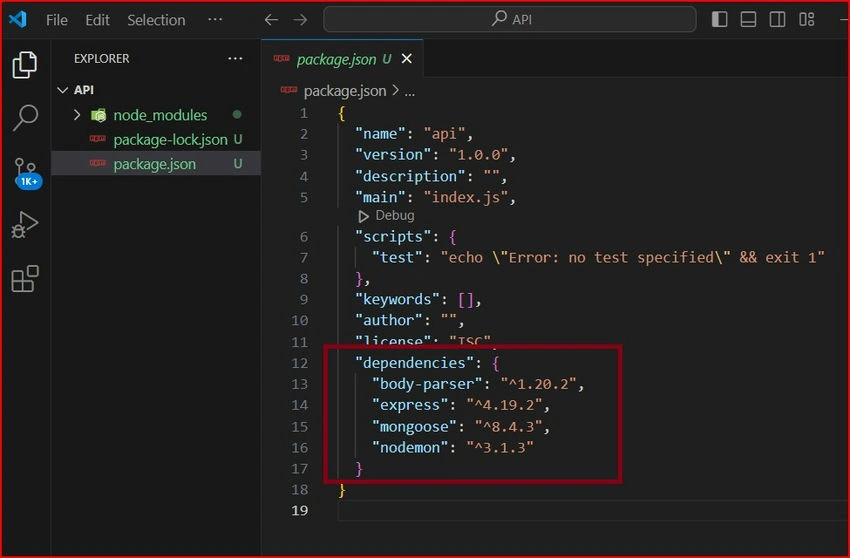Click the "index.js" main value
The height and width of the screenshot is (558, 850).
pos(465,197)
